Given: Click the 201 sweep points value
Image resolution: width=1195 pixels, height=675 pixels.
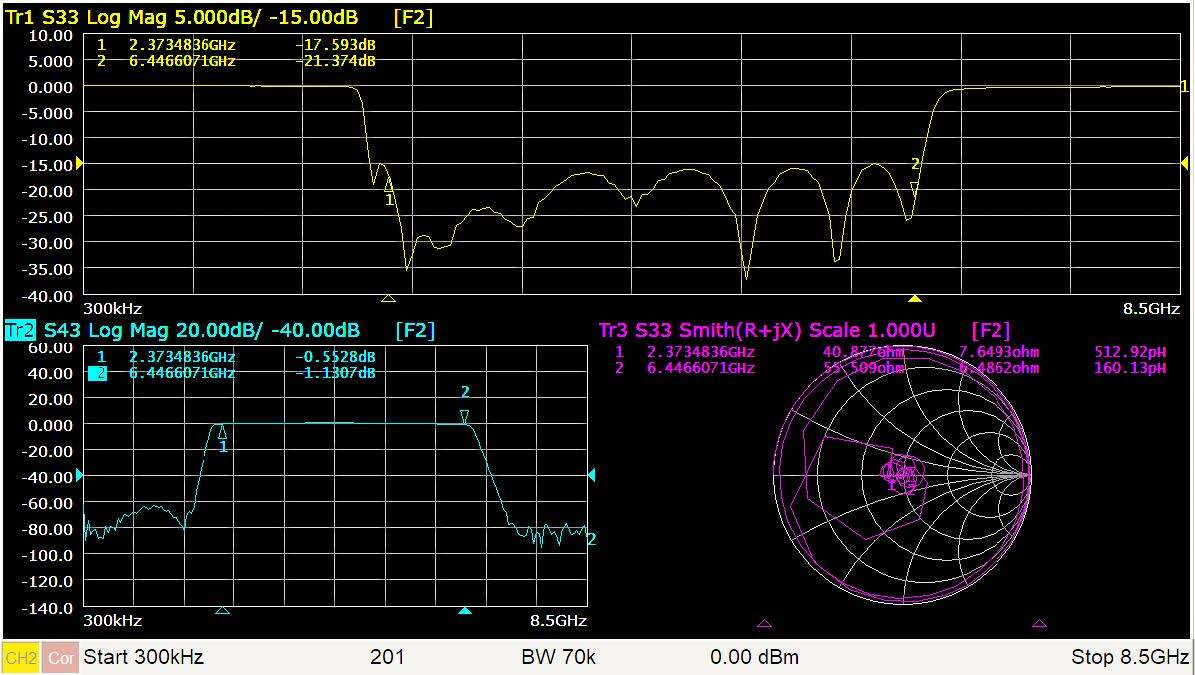Looking at the screenshot, I should click(387, 657).
